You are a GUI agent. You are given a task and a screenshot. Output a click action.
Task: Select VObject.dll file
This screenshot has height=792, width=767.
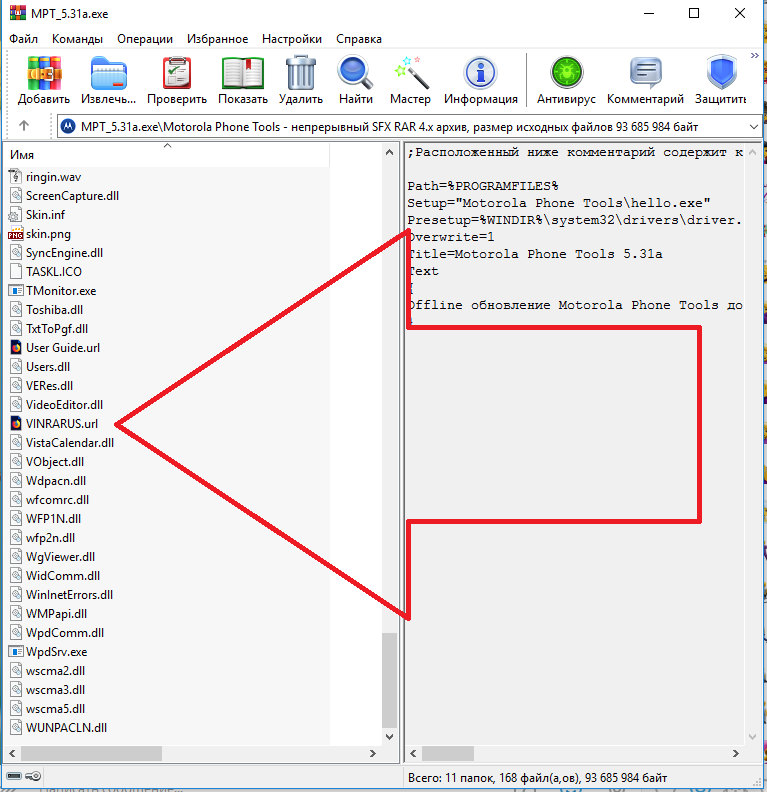click(x=55, y=462)
